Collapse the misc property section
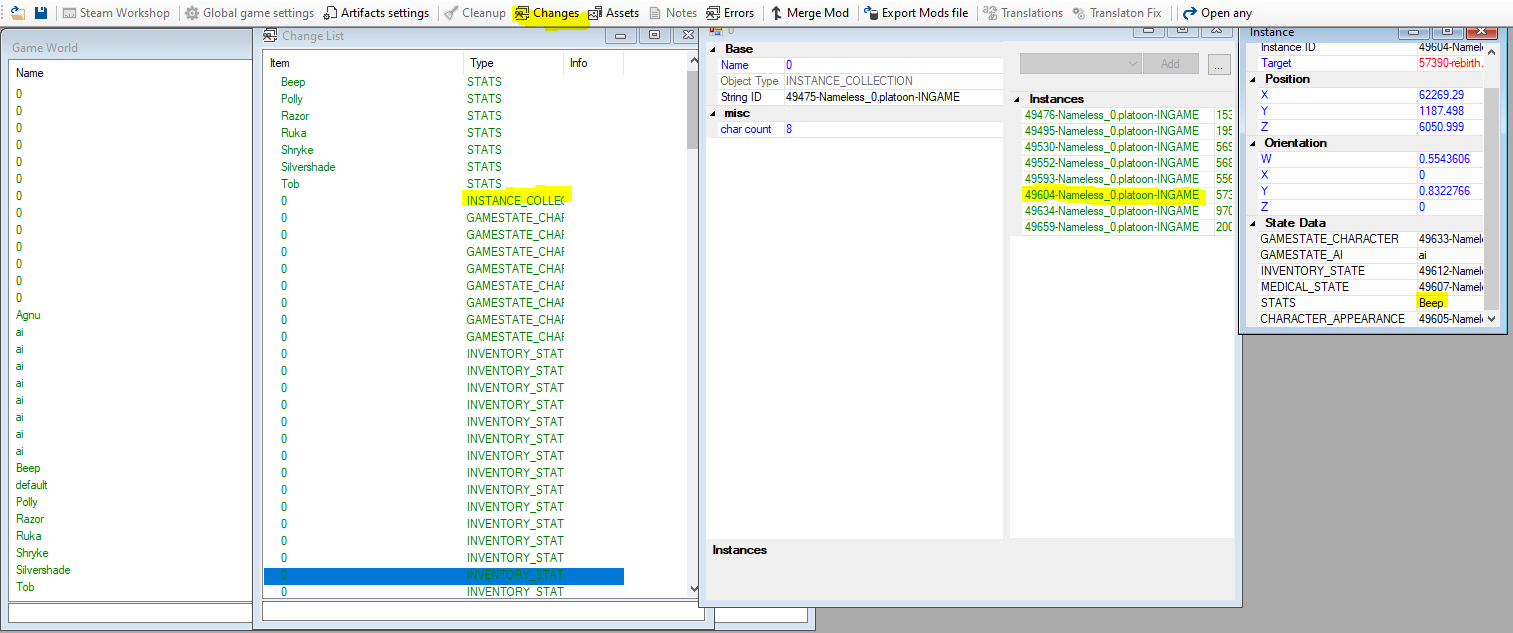Viewport: 1513px width, 633px height. point(713,113)
